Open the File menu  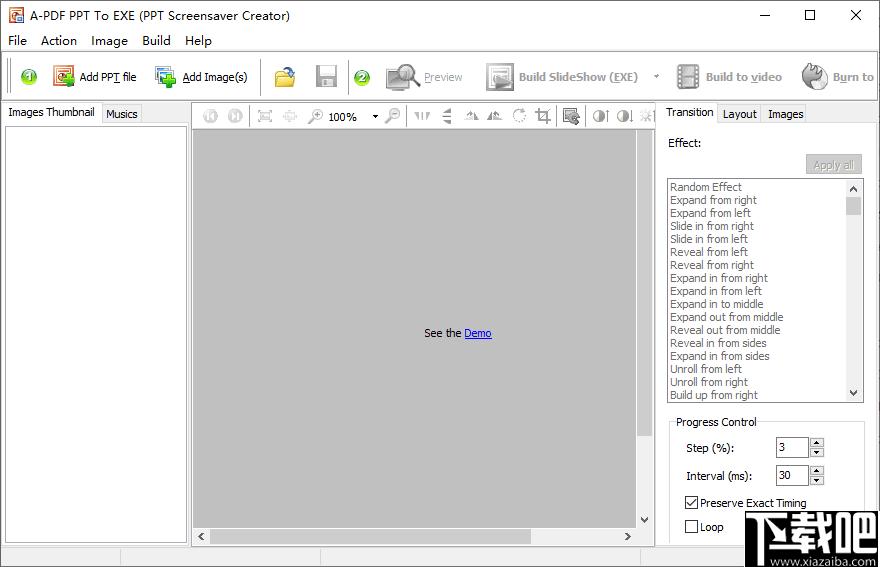point(17,40)
